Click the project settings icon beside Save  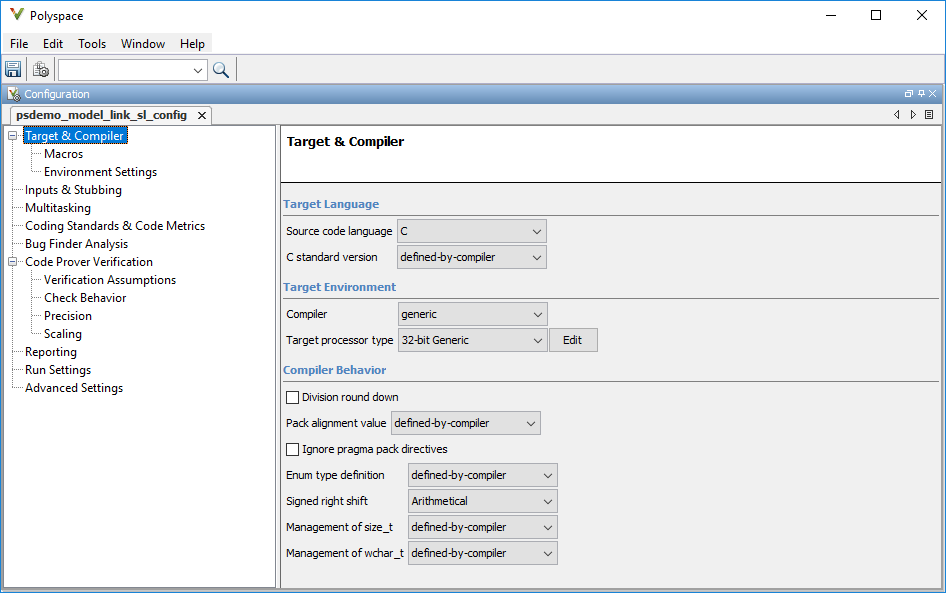click(x=40, y=69)
